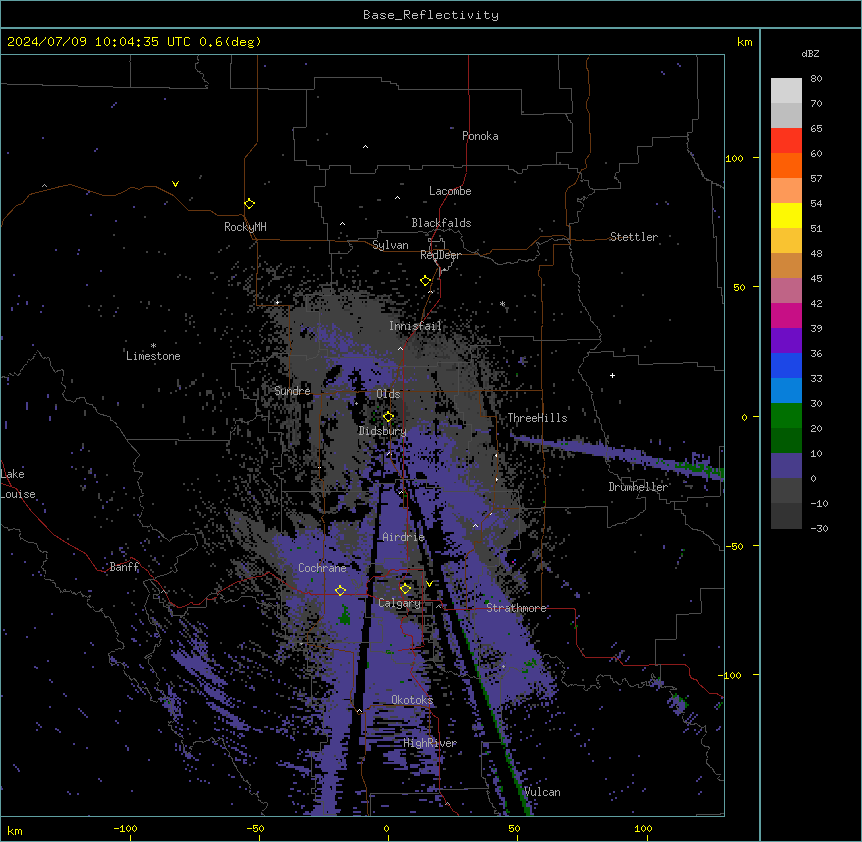Click the Lake Louise label

[18, 484]
